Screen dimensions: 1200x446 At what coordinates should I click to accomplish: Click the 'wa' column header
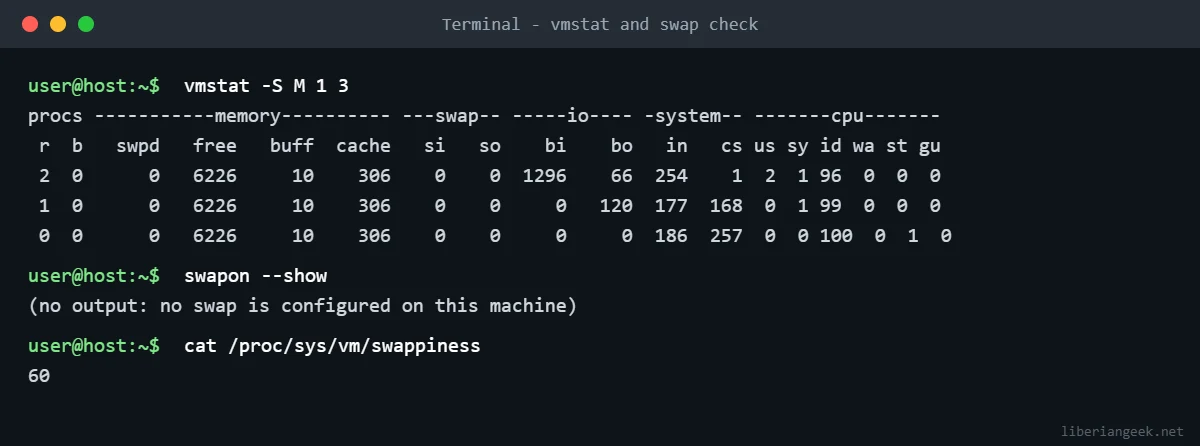click(864, 146)
